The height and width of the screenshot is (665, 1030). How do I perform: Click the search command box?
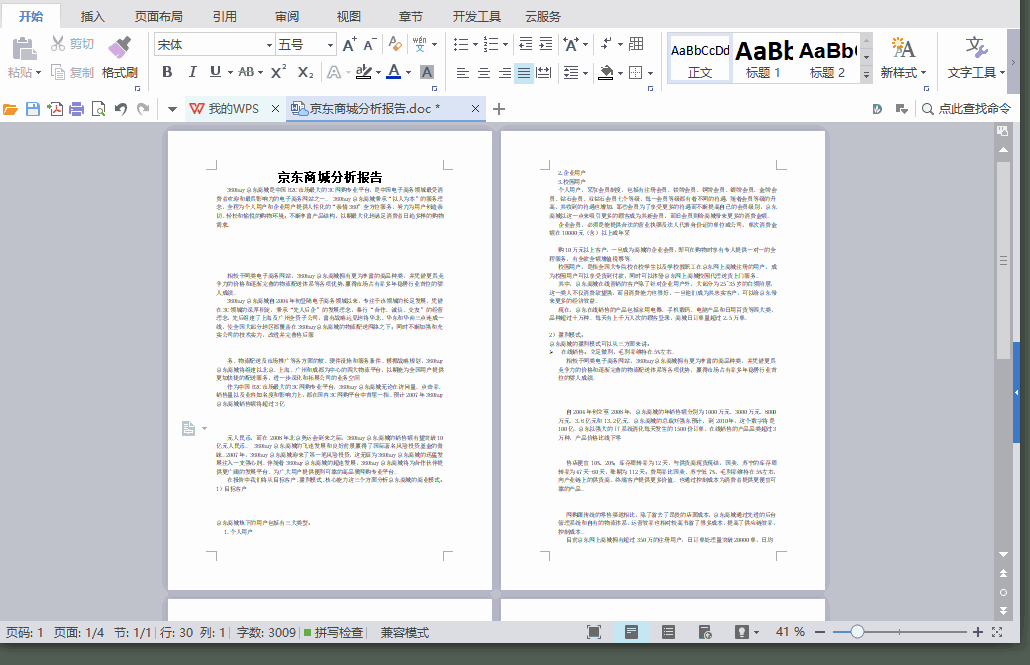(966, 109)
